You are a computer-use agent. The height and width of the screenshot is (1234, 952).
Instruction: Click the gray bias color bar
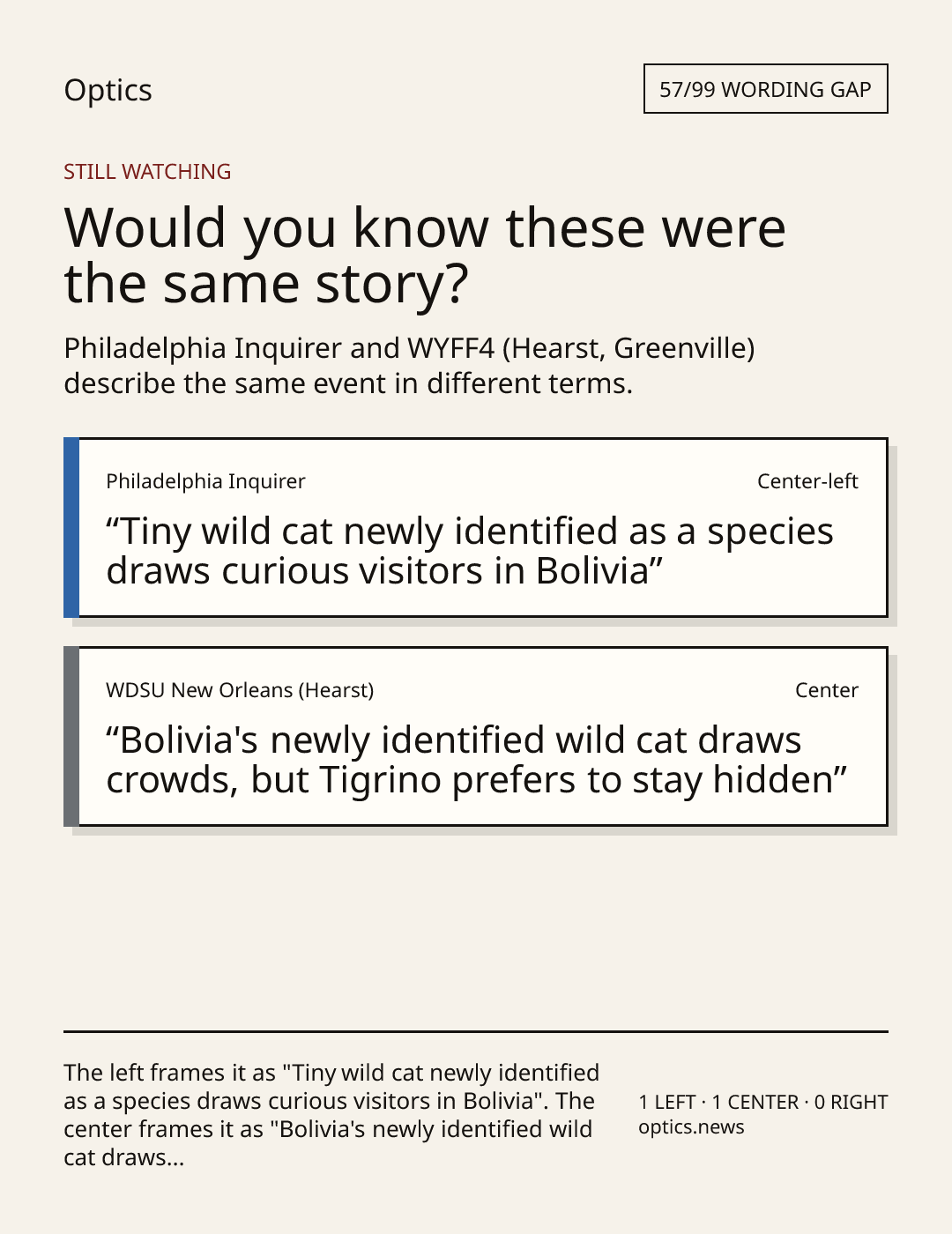point(71,736)
